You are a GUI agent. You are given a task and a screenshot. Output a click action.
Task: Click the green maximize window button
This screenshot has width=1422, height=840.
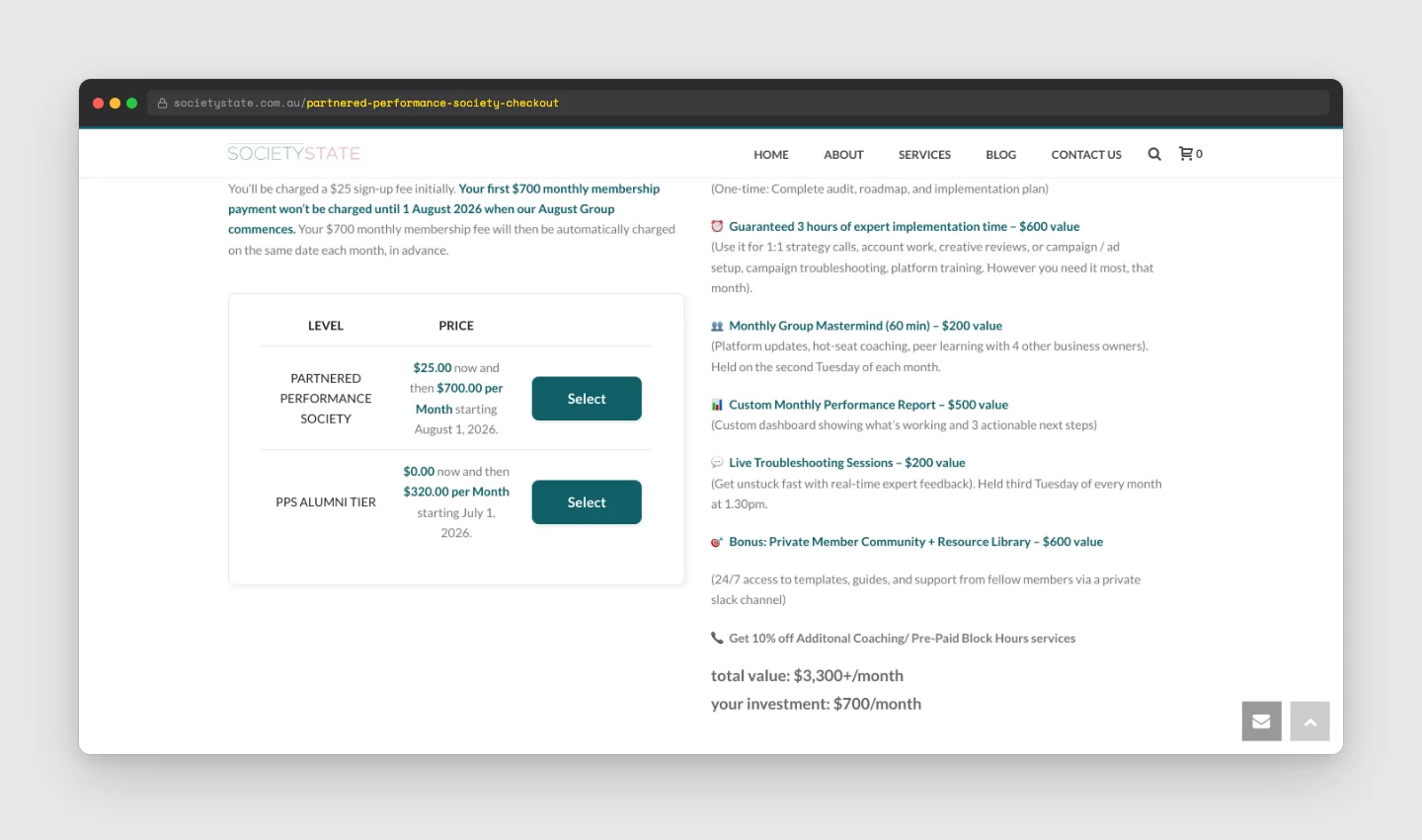132,103
